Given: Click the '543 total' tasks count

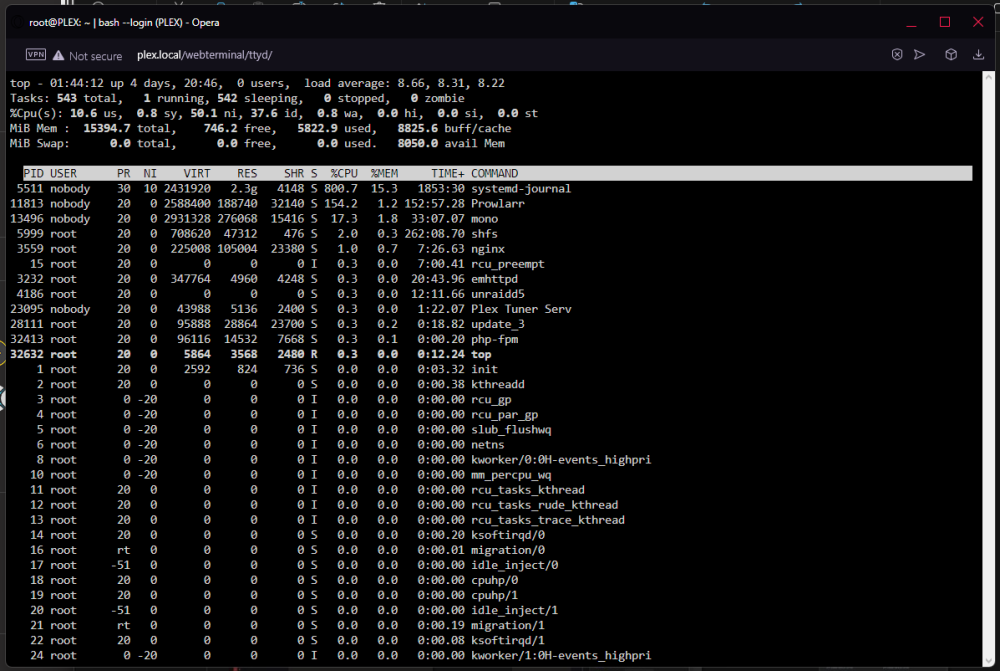Looking at the screenshot, I should [x=87, y=98].
